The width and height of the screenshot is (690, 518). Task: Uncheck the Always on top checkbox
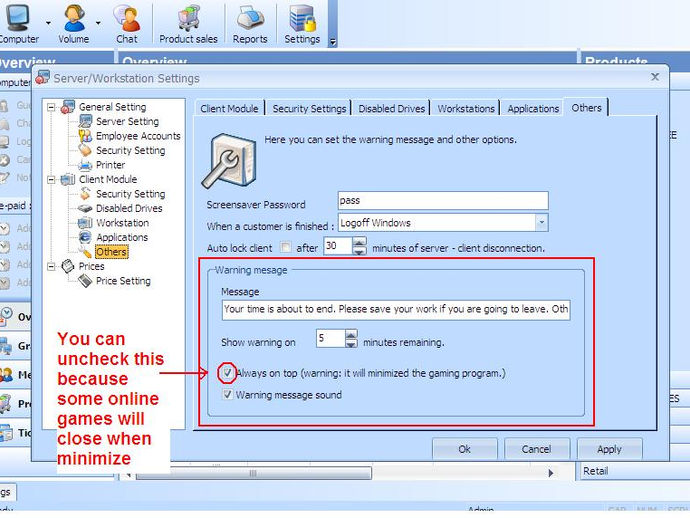(227, 373)
